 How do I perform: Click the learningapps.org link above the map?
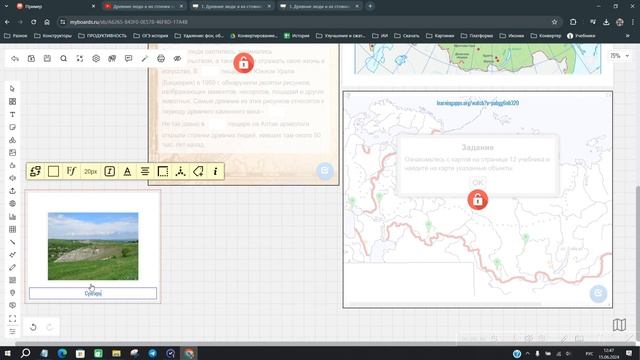(478, 103)
